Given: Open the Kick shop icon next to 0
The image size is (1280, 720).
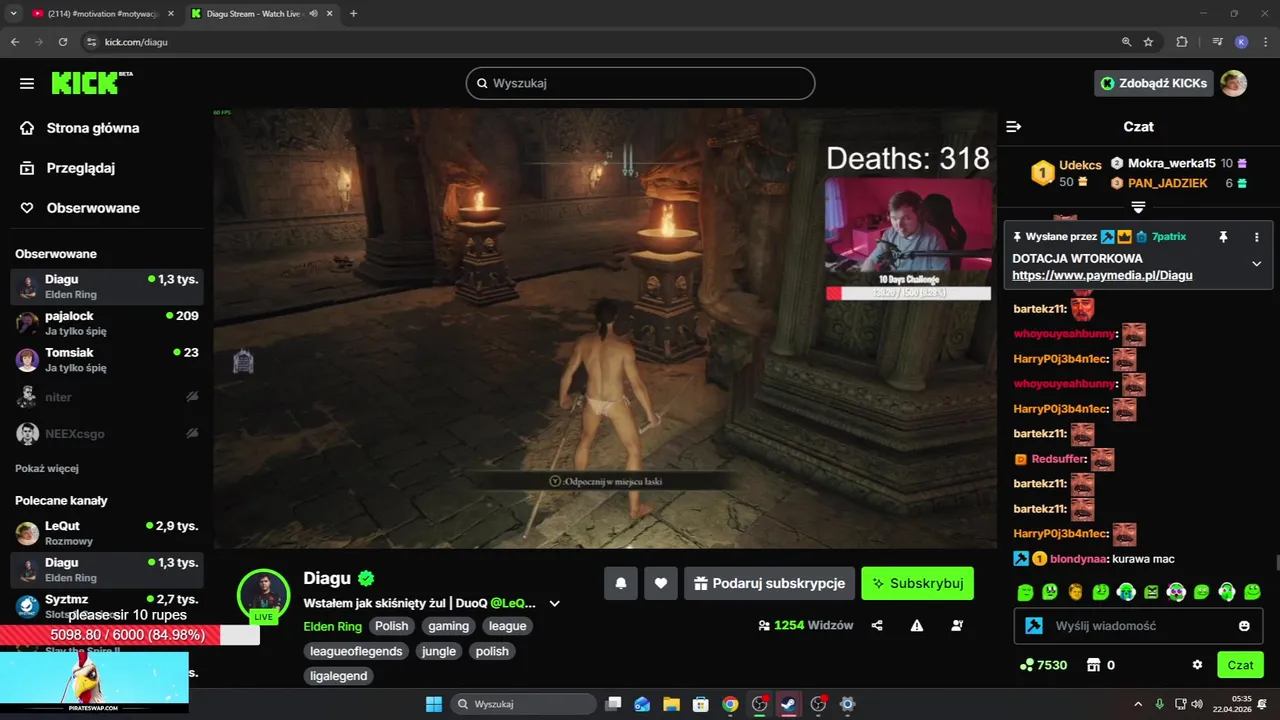Looking at the screenshot, I should point(1093,665).
